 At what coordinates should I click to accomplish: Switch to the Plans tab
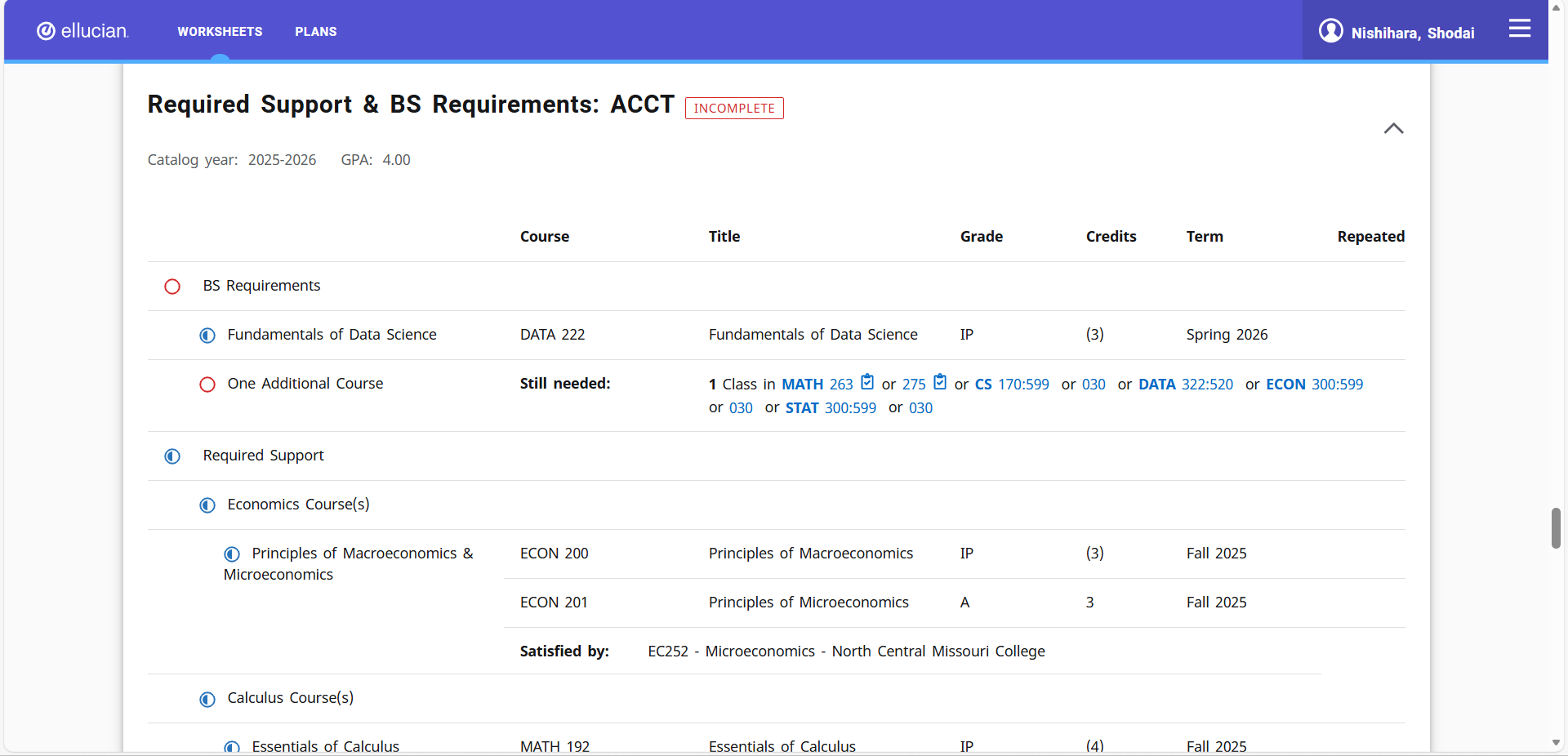click(x=315, y=32)
